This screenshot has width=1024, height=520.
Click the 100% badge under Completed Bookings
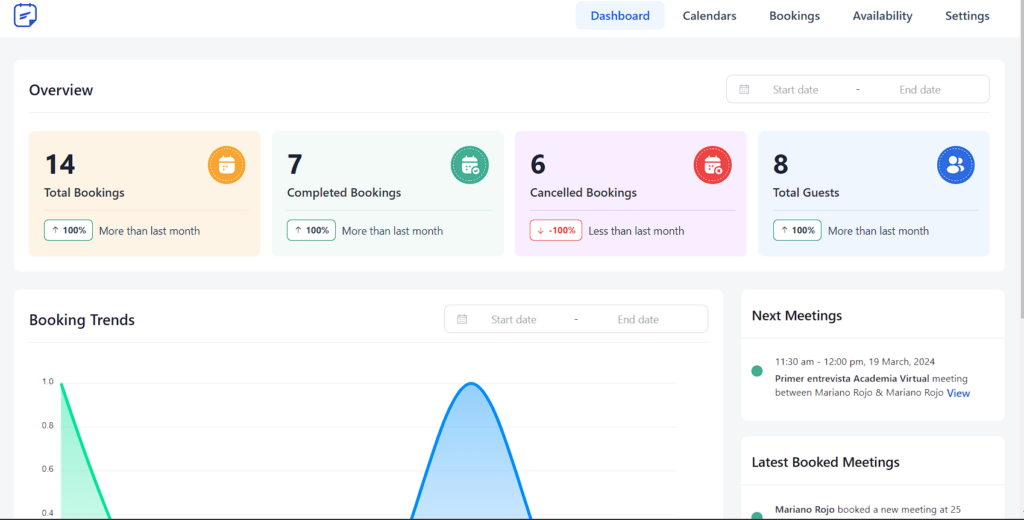312,231
